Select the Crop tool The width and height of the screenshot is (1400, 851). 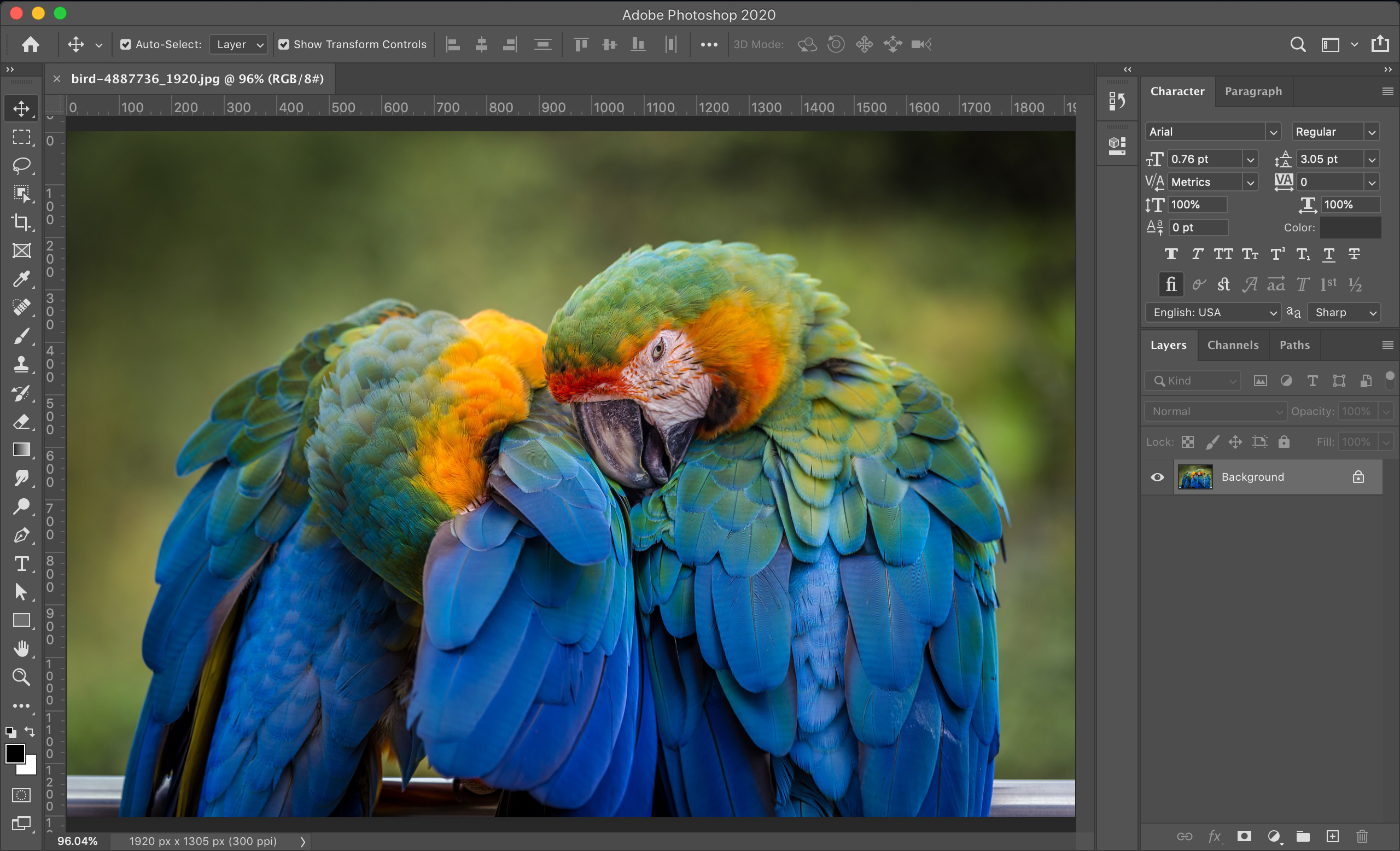[x=21, y=222]
